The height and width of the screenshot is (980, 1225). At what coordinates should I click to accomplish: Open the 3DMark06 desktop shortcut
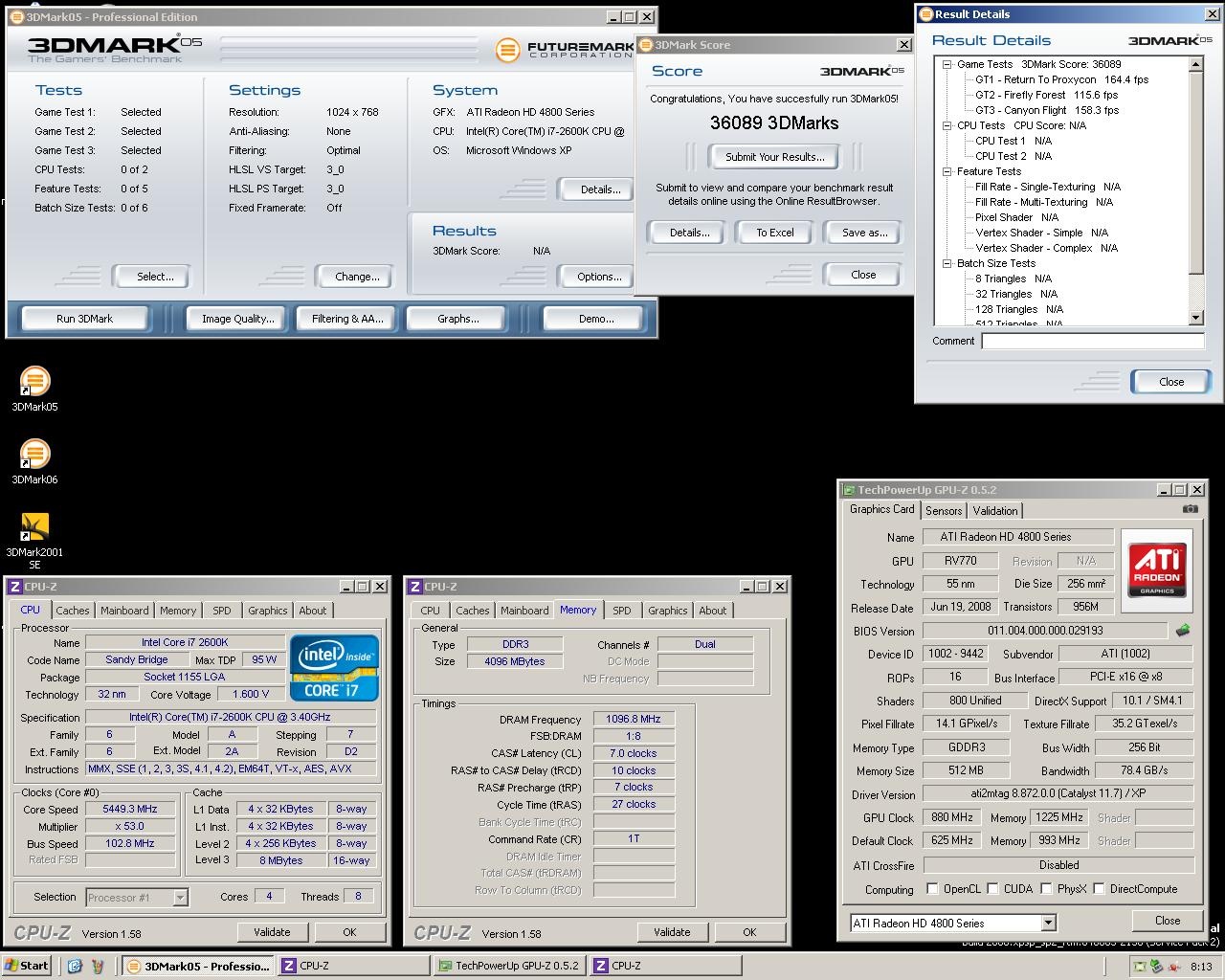coord(34,455)
